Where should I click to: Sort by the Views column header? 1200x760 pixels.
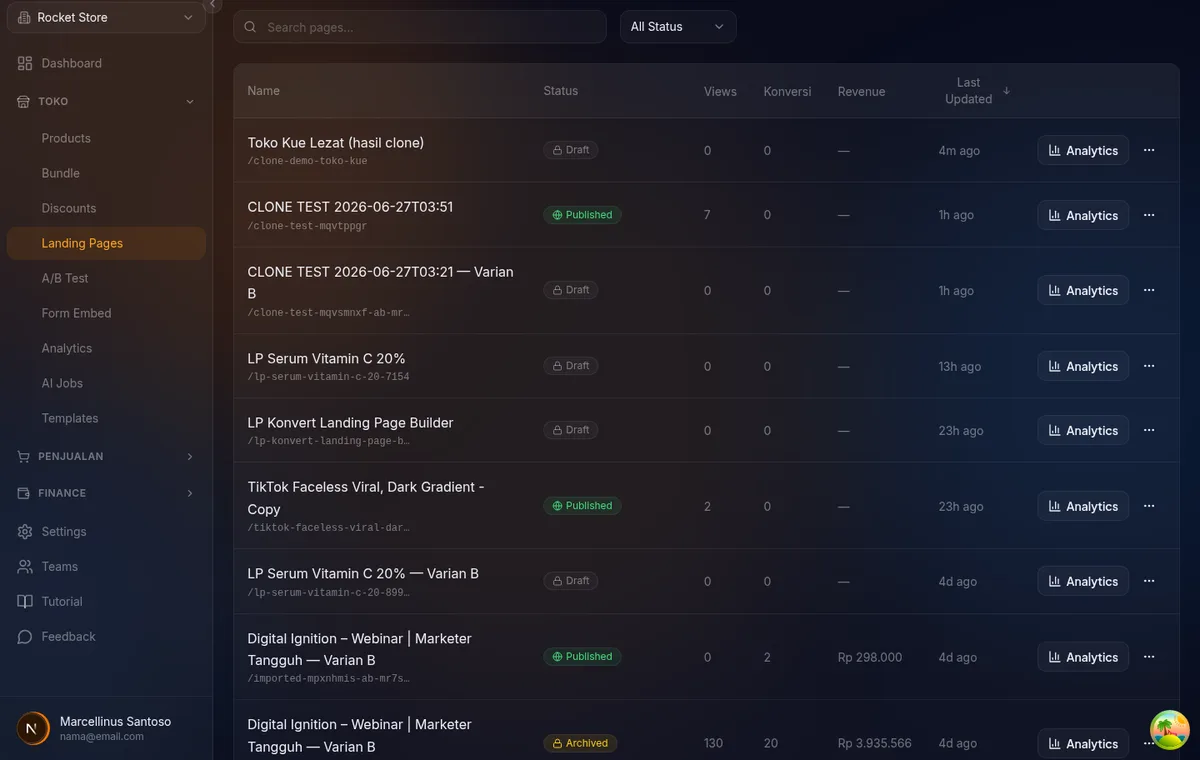(720, 91)
